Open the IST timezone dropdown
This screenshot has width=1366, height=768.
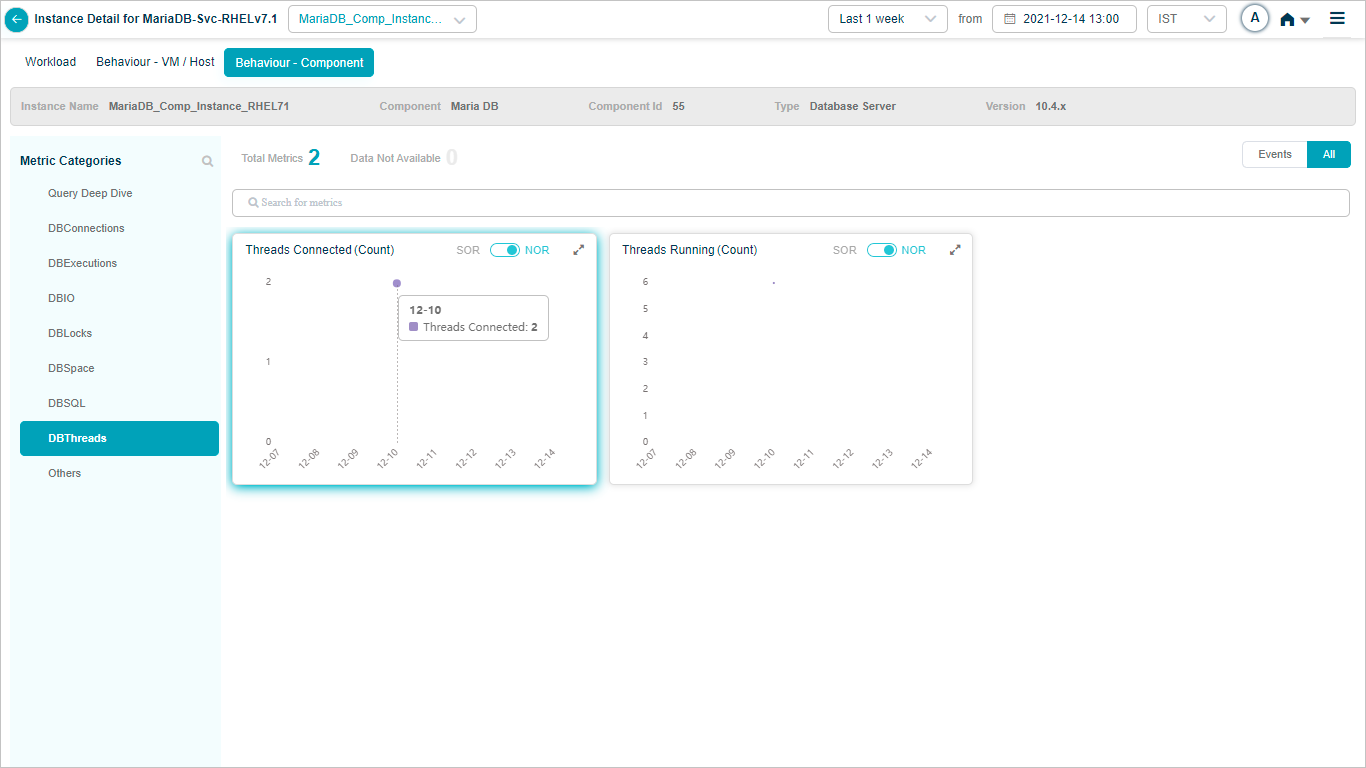(x=1187, y=19)
